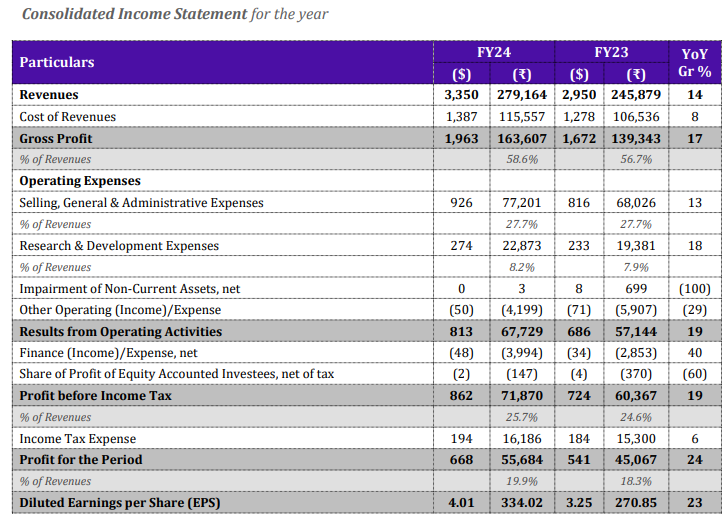Click the FY23 column header

click(x=611, y=51)
